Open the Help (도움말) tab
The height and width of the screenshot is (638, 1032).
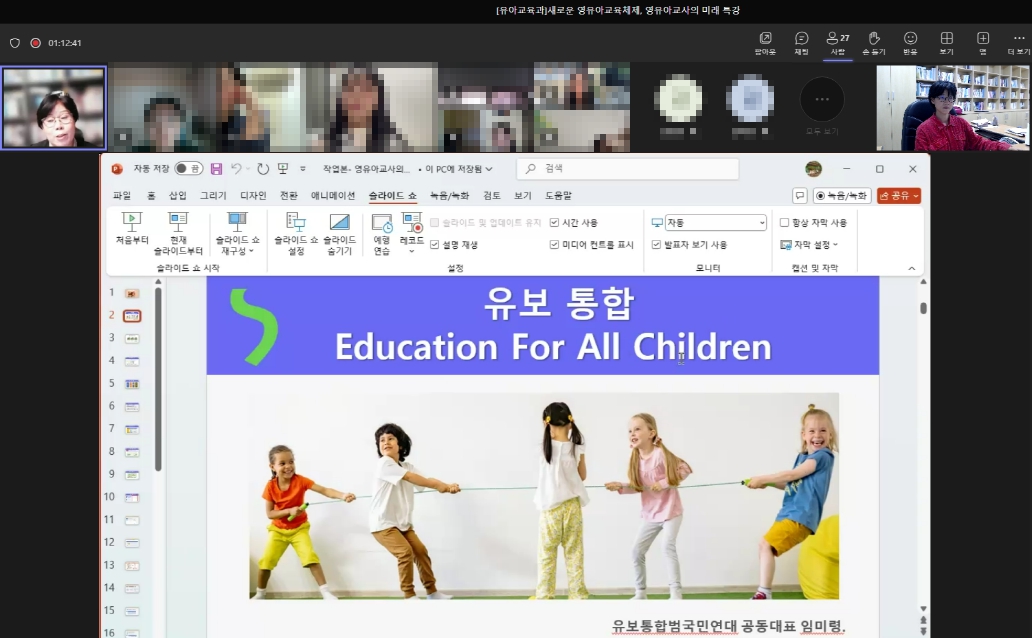tap(558, 196)
